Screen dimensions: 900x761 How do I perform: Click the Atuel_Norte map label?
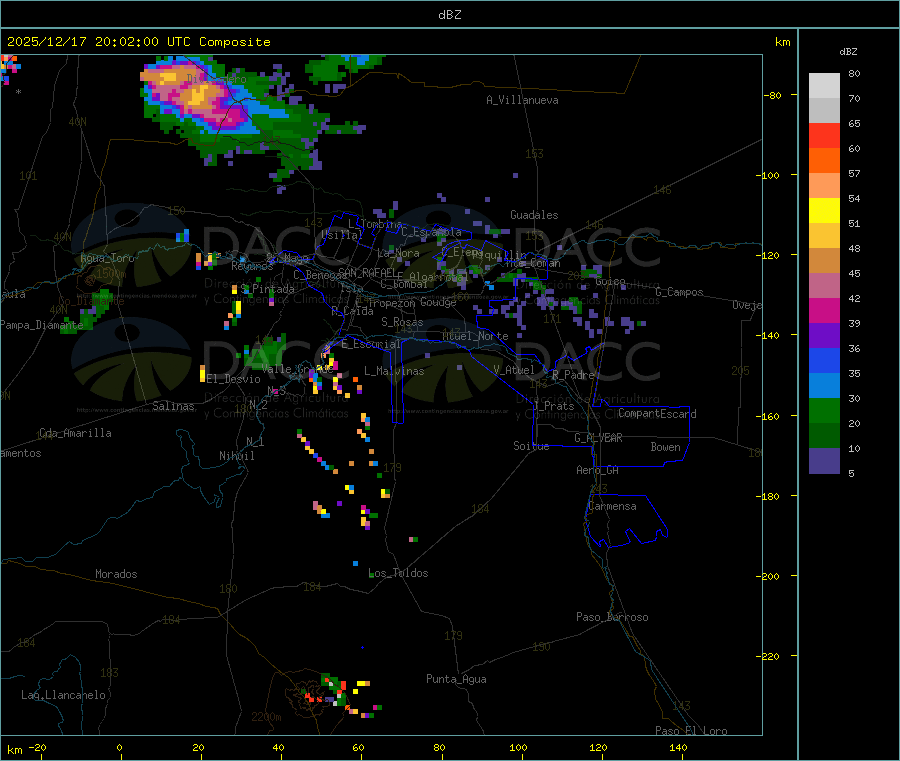(475, 336)
